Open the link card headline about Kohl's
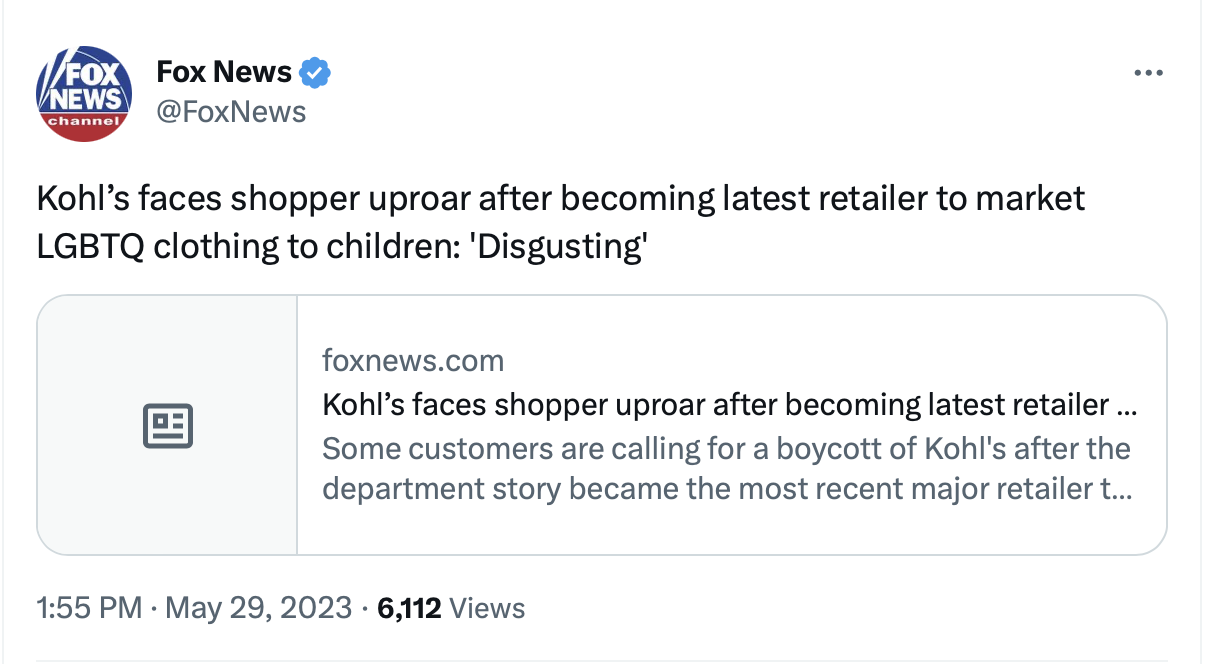Screen dimensions: 1206x664 (x=730, y=405)
